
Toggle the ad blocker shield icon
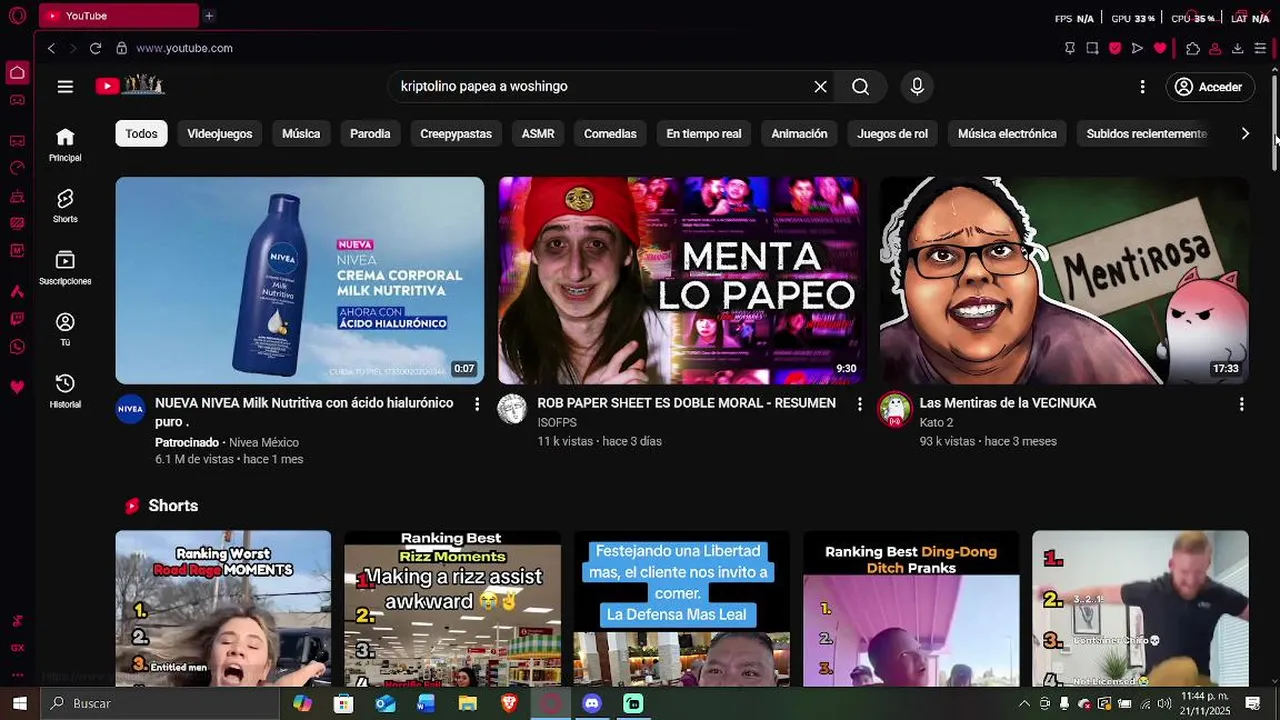point(1115,48)
